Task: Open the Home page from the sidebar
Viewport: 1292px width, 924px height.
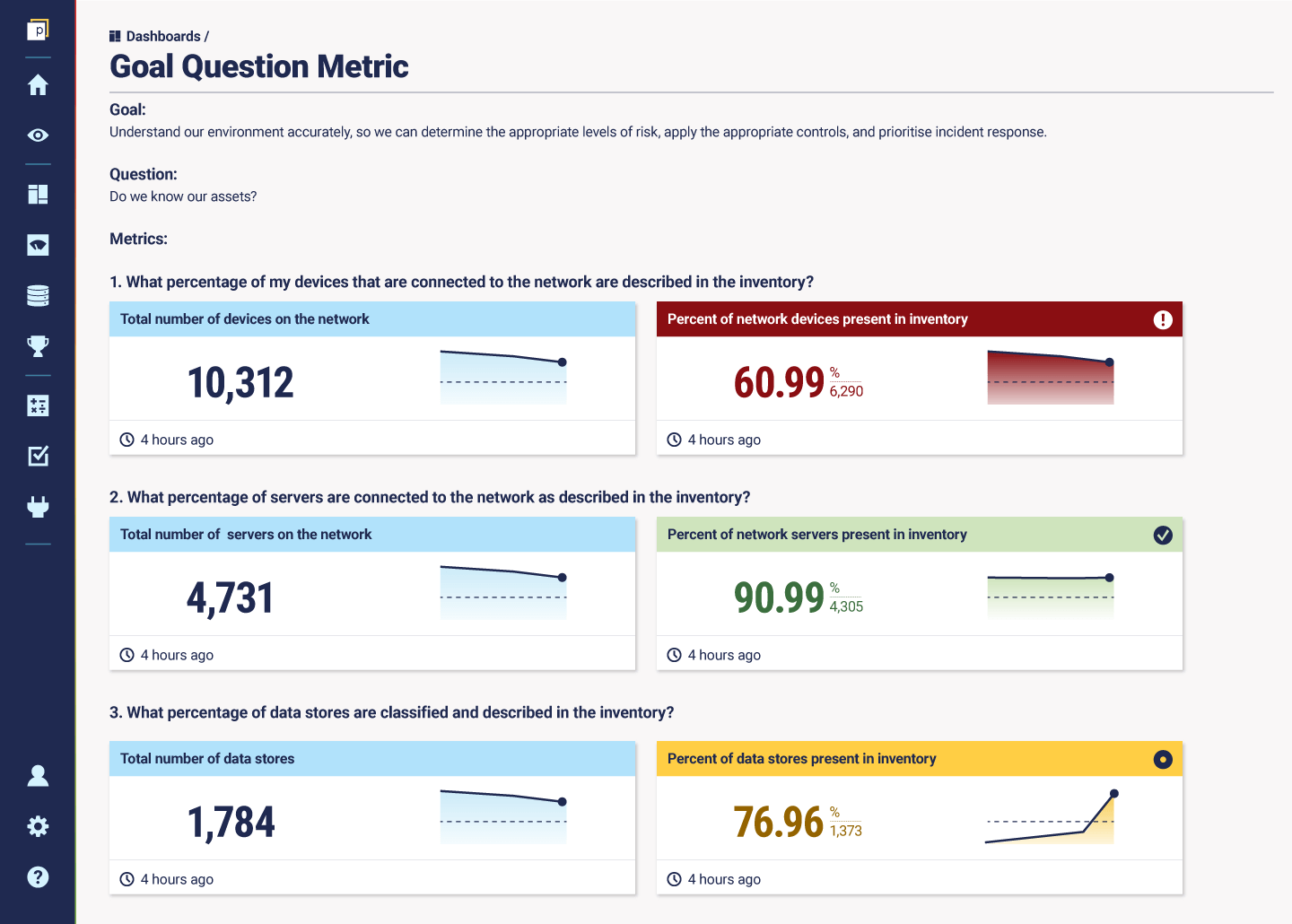Action: [x=38, y=84]
